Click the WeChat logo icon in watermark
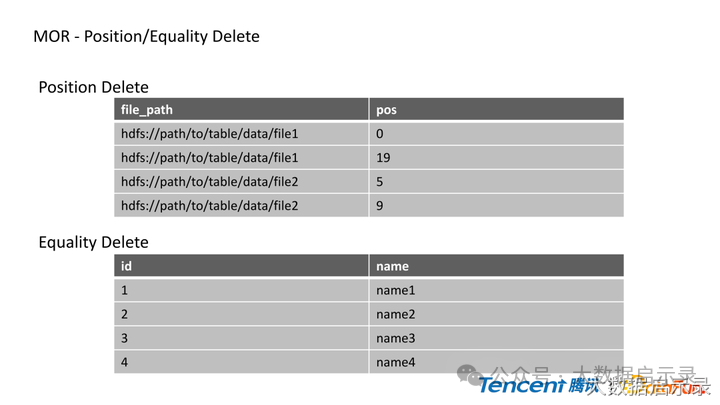The image size is (720, 405). (469, 375)
